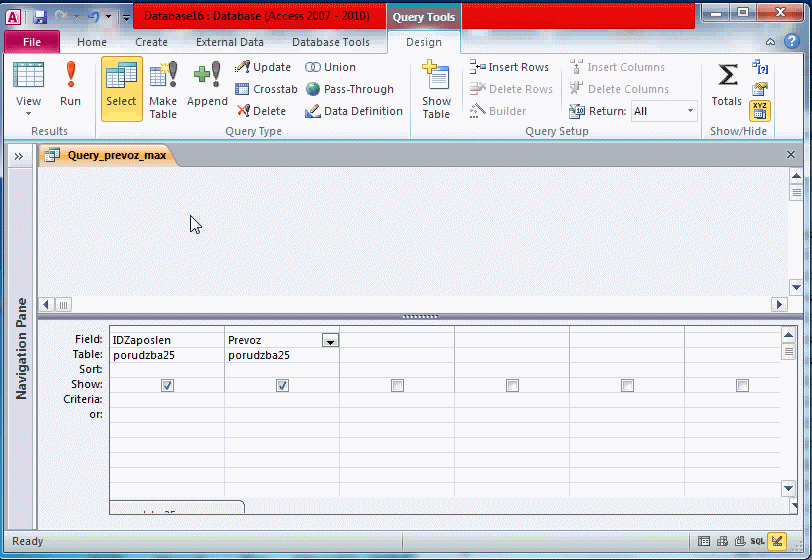Select the Crosstab query type
Image resolution: width=812 pixels, height=560 pixels.
click(266, 89)
